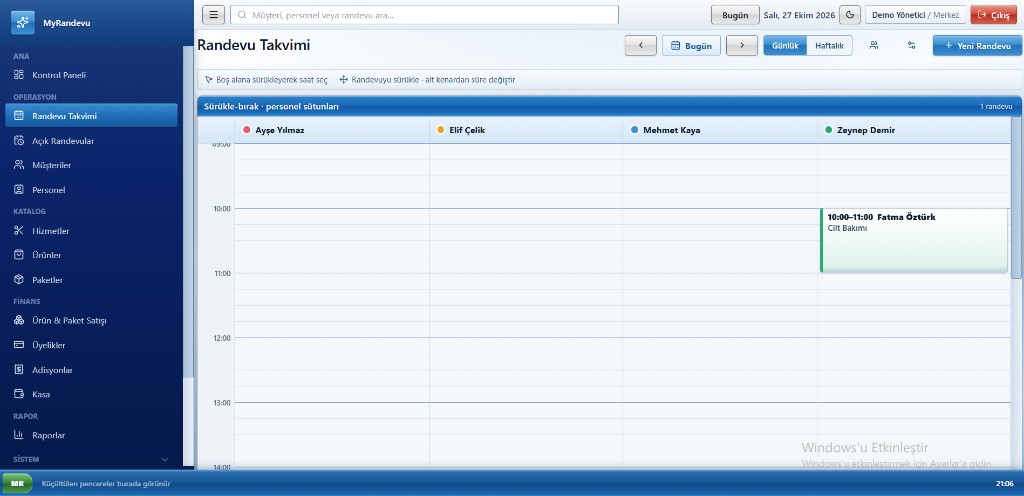The width and height of the screenshot is (1024, 496).
Task: Click the Ürün & Paket Satışı icon
Action: [19, 320]
